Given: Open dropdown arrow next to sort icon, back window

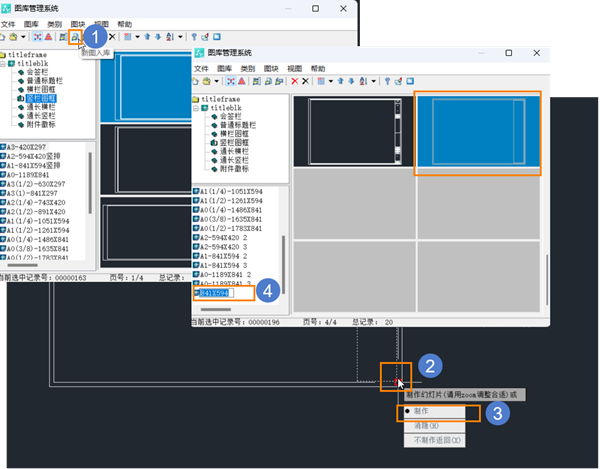Looking at the screenshot, I should coord(180,37).
